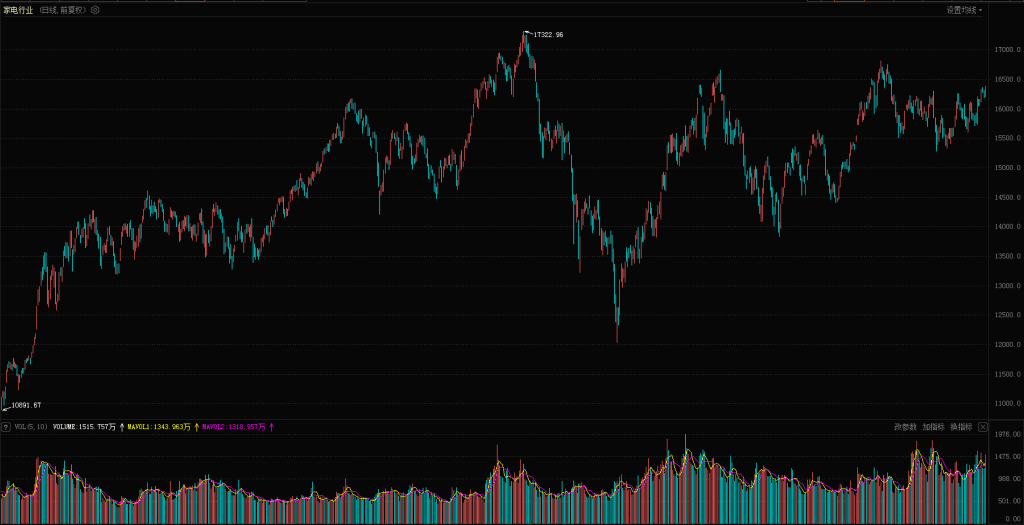Toggle the magenta MAVOL2 moving average line
This screenshot has height=525, width=1024.
(x=234, y=427)
